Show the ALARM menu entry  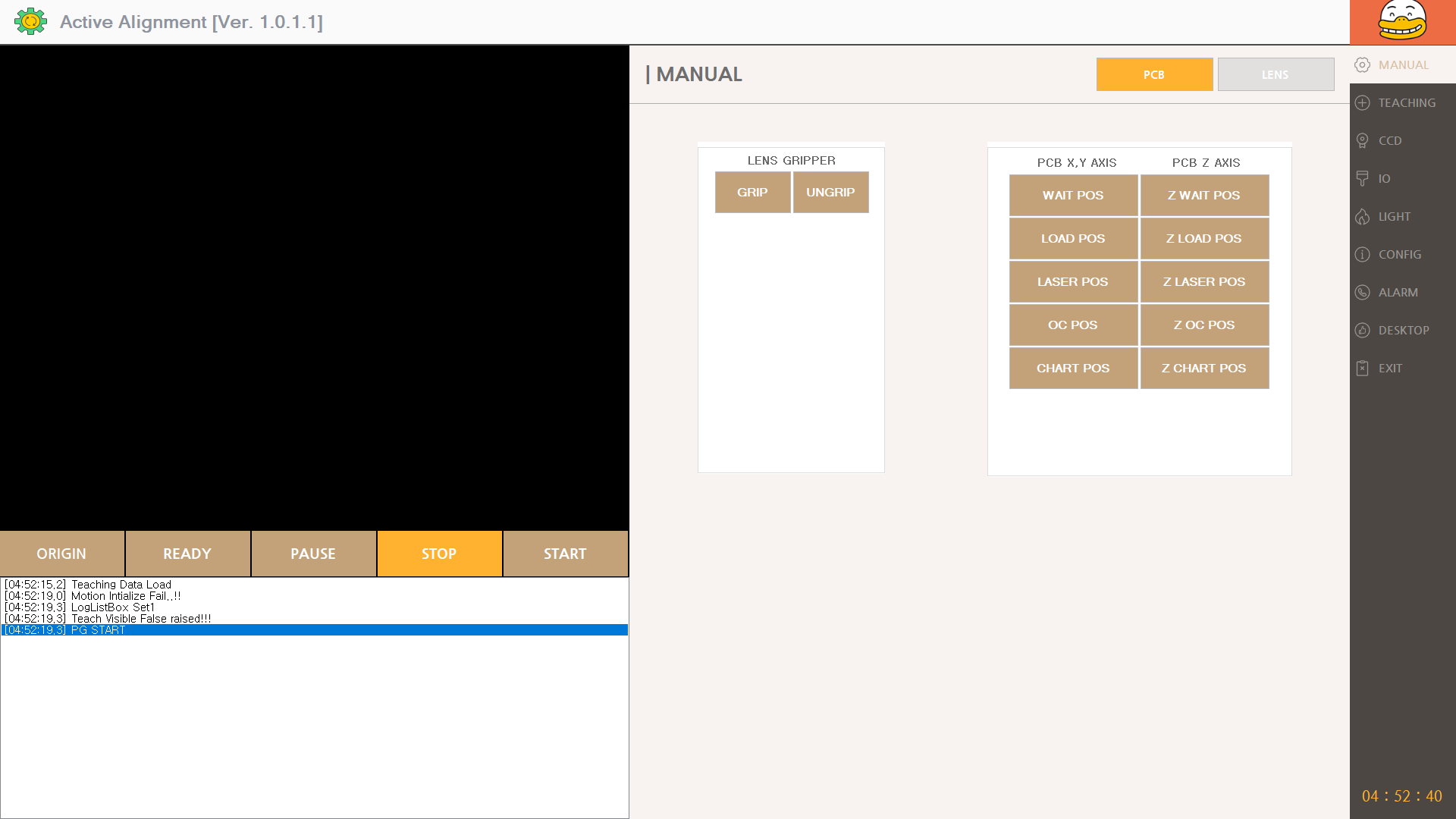1403,293
